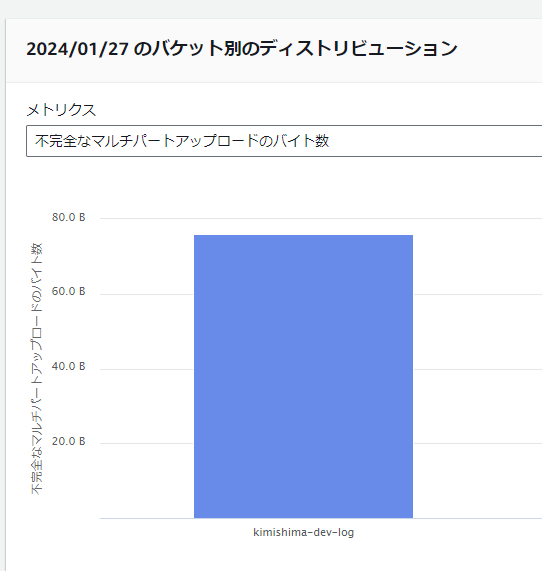Click the chart baseline axis line

tap(321, 518)
